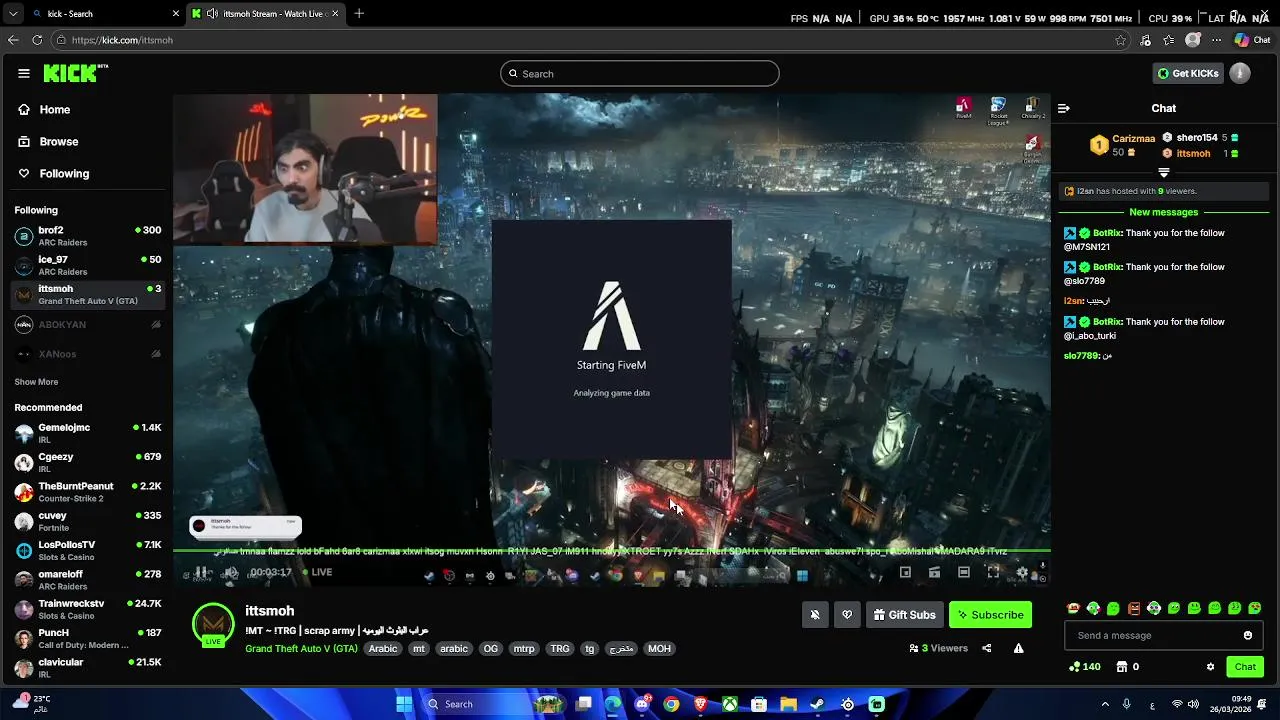
Task: Open TheBurntPeanut recommended channel
Action: point(88,492)
